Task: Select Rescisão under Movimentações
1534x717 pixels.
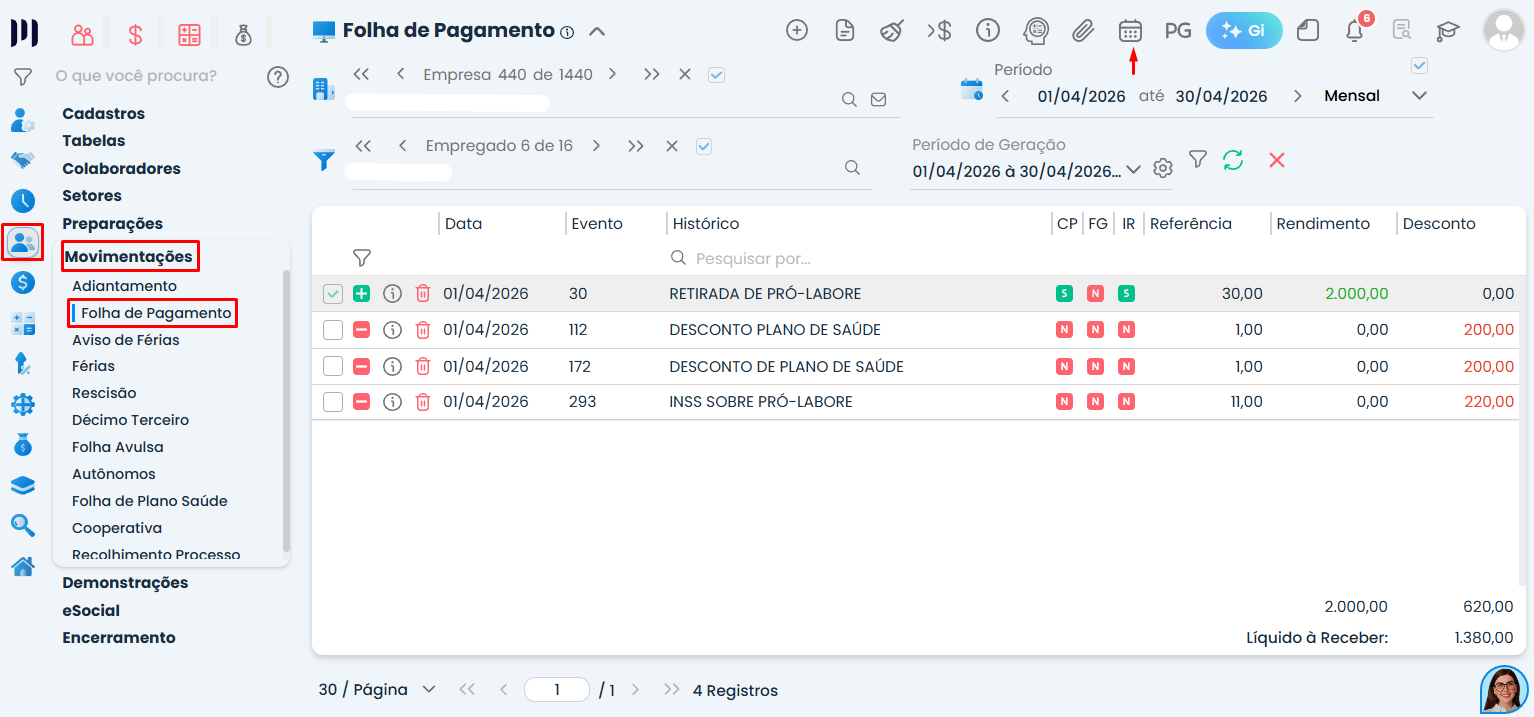Action: [104, 393]
